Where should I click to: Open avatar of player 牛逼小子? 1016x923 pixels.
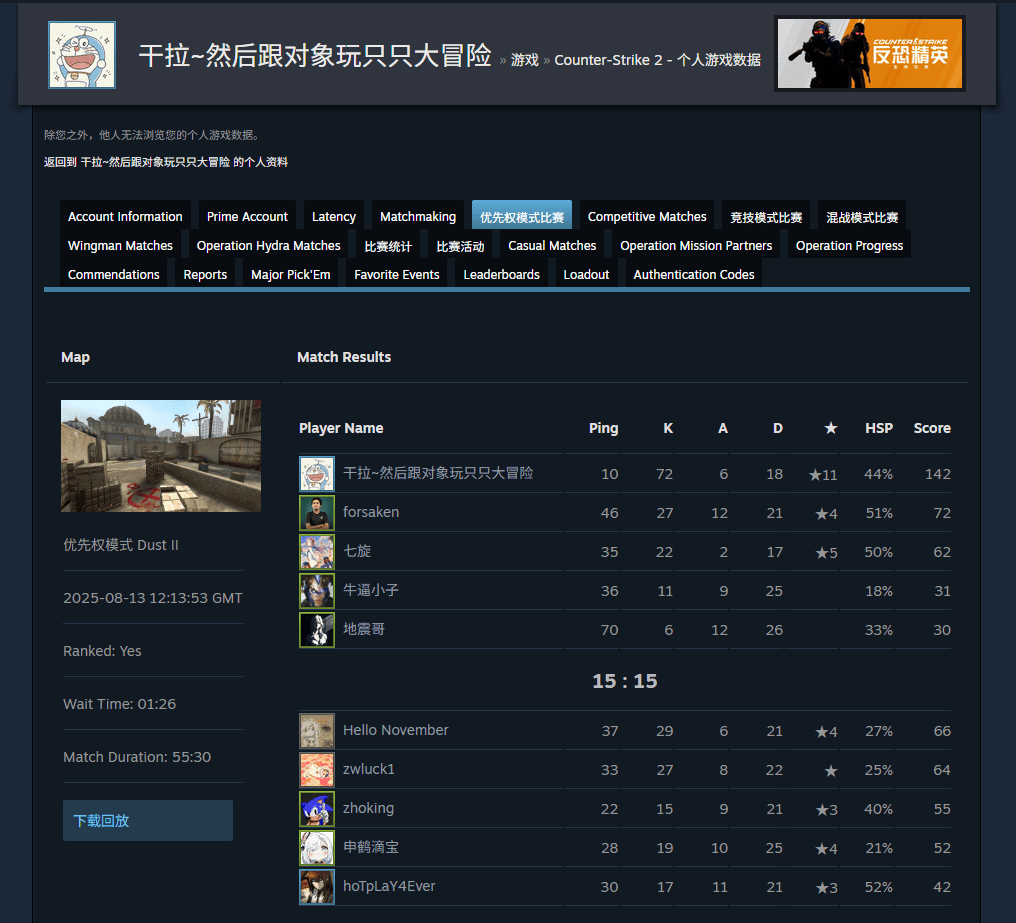pos(316,591)
